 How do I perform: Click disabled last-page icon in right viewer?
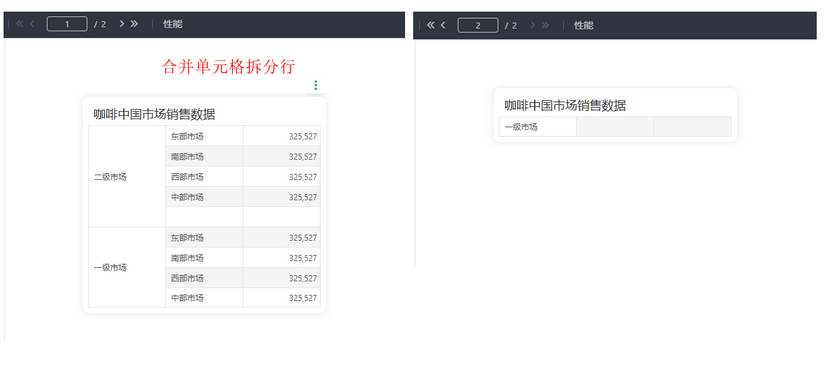pyautogui.click(x=545, y=25)
